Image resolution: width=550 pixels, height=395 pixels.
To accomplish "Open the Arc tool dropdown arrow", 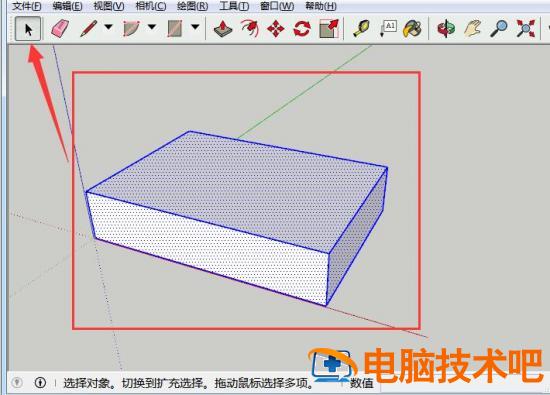I will (152, 27).
